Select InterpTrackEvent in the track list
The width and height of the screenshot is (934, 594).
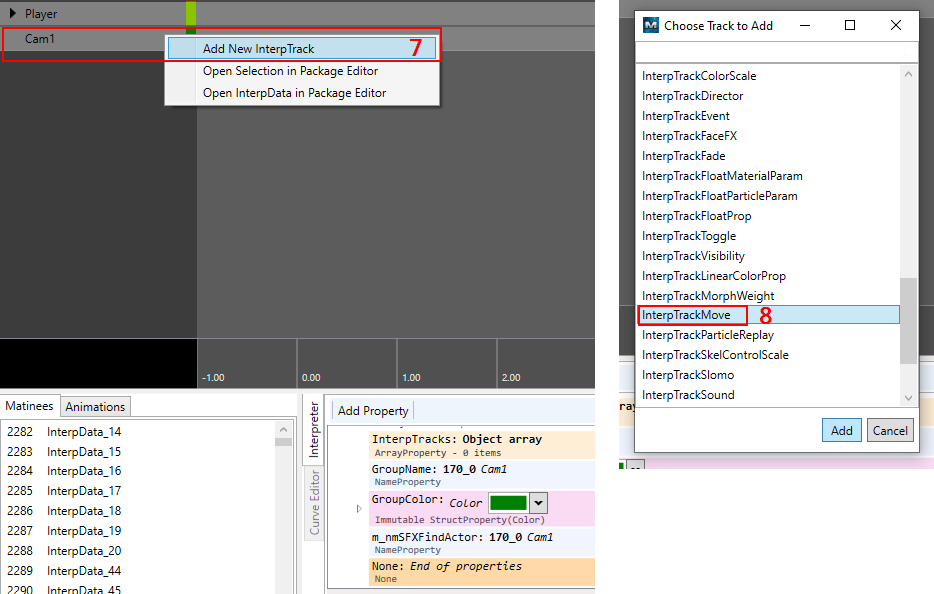pyautogui.click(x=686, y=116)
